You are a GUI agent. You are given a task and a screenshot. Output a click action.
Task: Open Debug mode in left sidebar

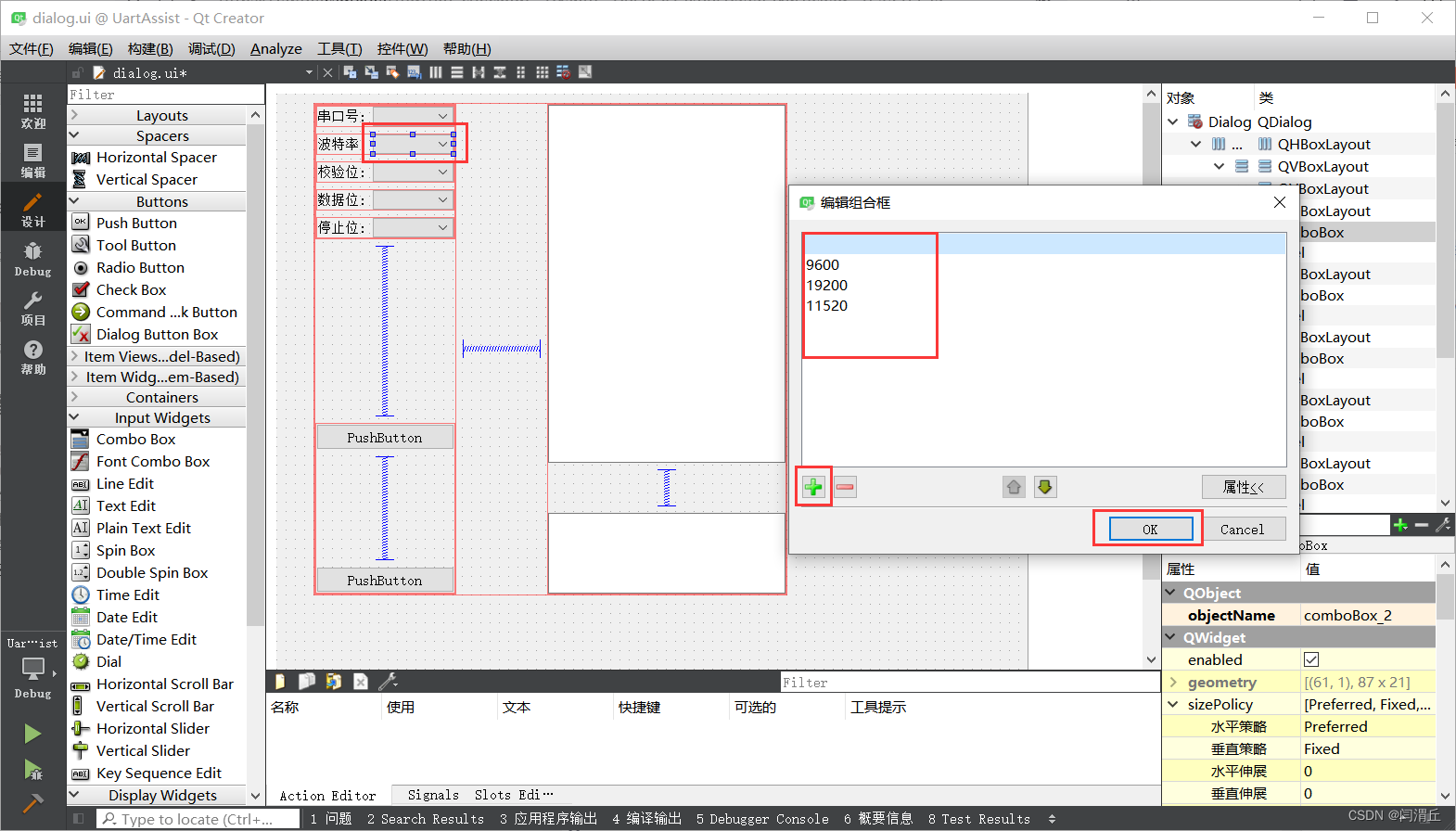[32, 259]
